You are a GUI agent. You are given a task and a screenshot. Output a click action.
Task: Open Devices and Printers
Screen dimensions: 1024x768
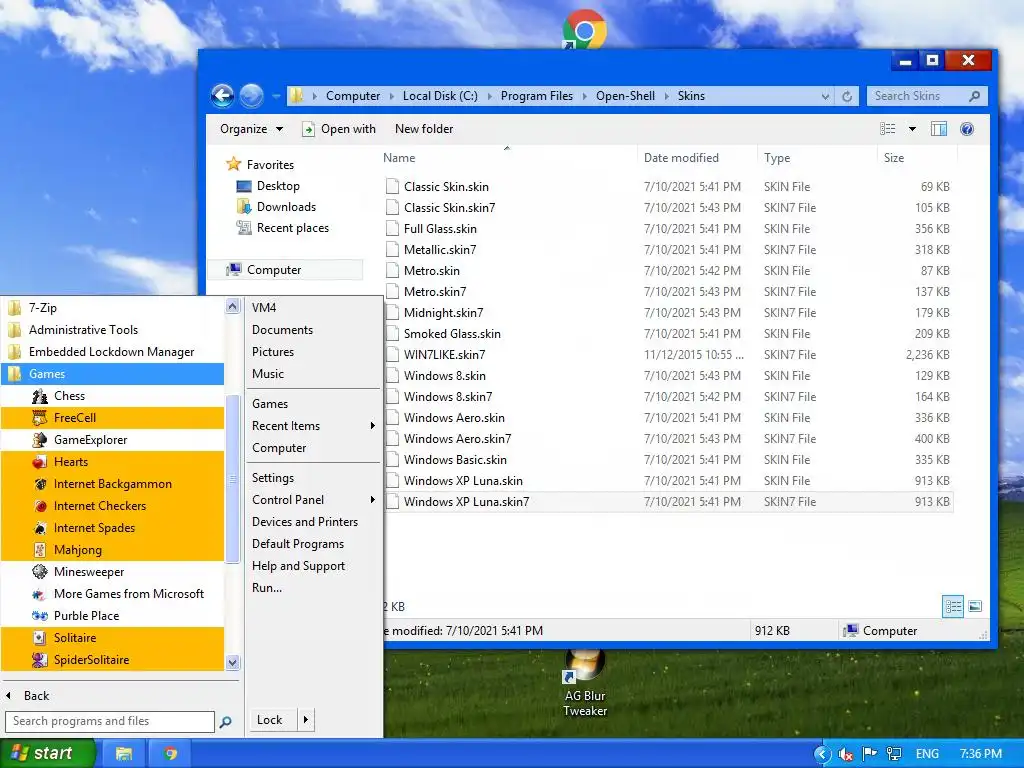(313, 522)
